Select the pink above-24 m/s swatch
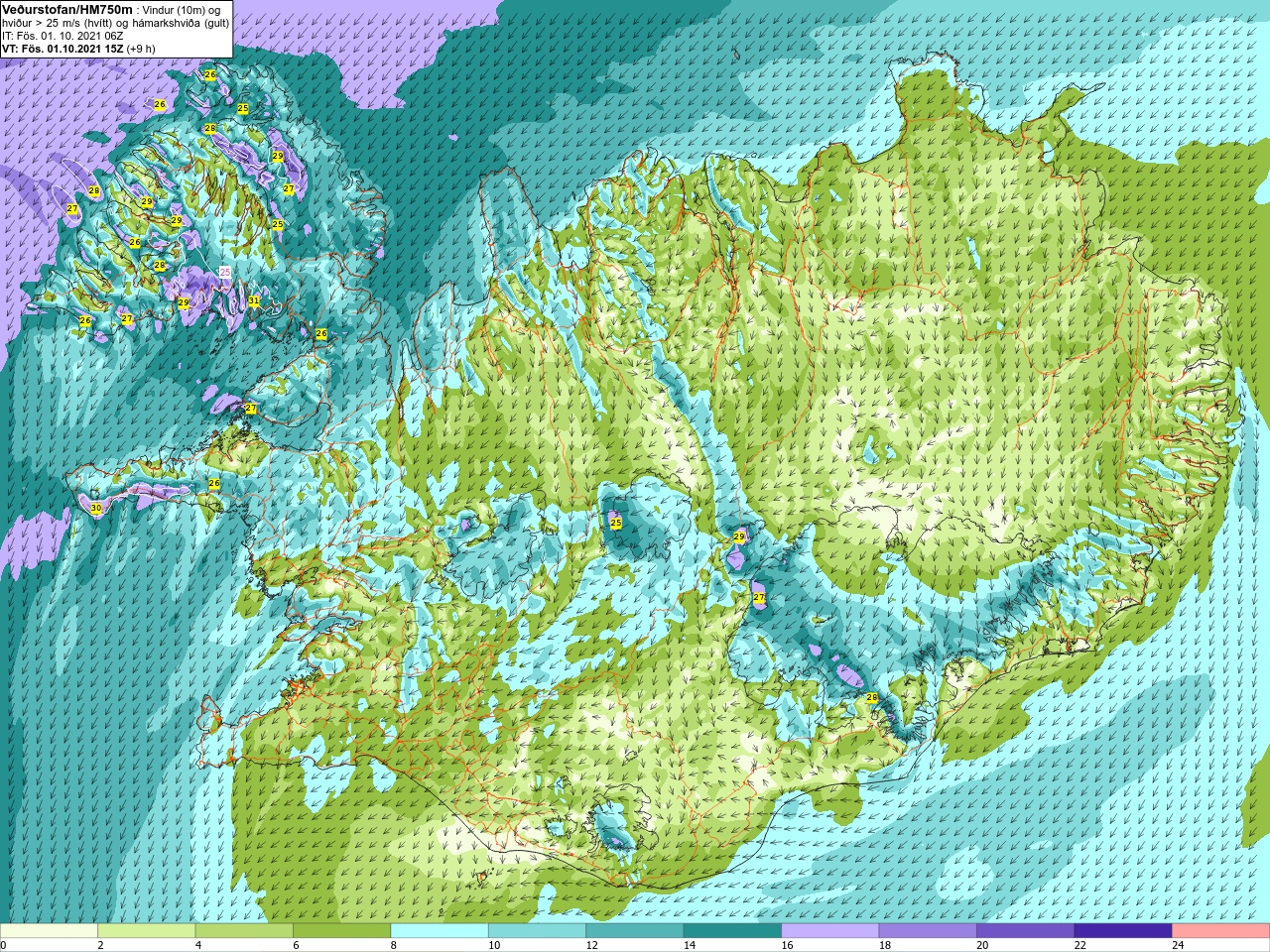The height and width of the screenshot is (952, 1270). click(x=1221, y=931)
